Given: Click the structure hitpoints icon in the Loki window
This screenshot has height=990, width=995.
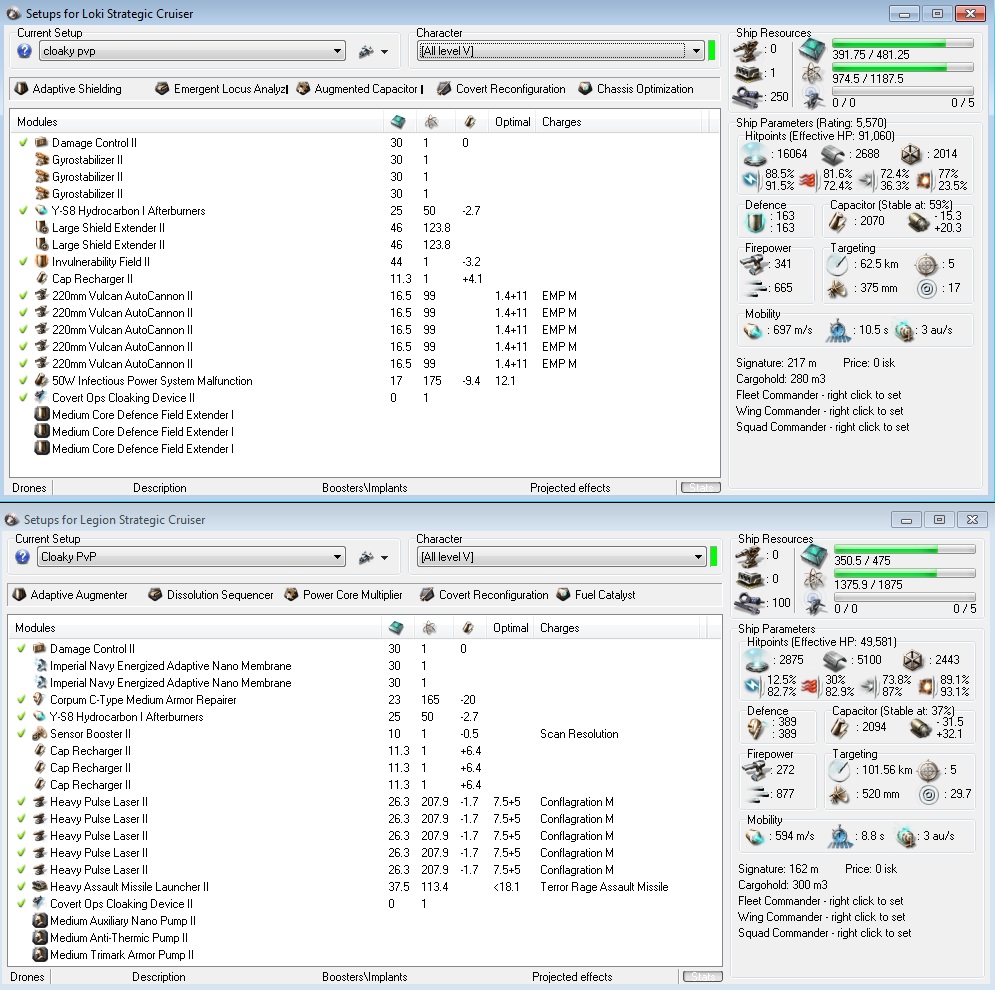Looking at the screenshot, I should tap(911, 154).
